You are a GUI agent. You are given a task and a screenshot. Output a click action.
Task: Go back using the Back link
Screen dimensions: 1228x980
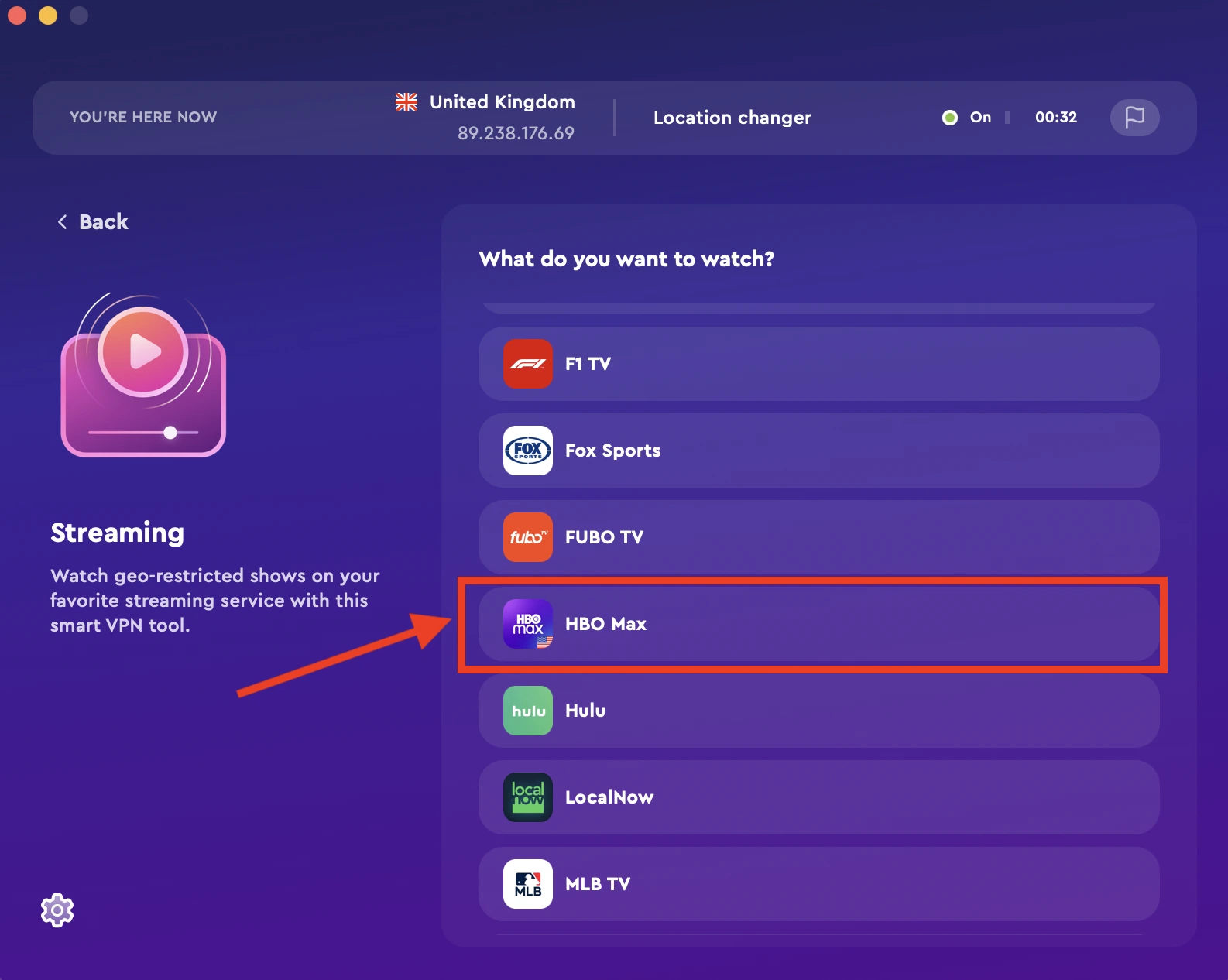(x=93, y=222)
